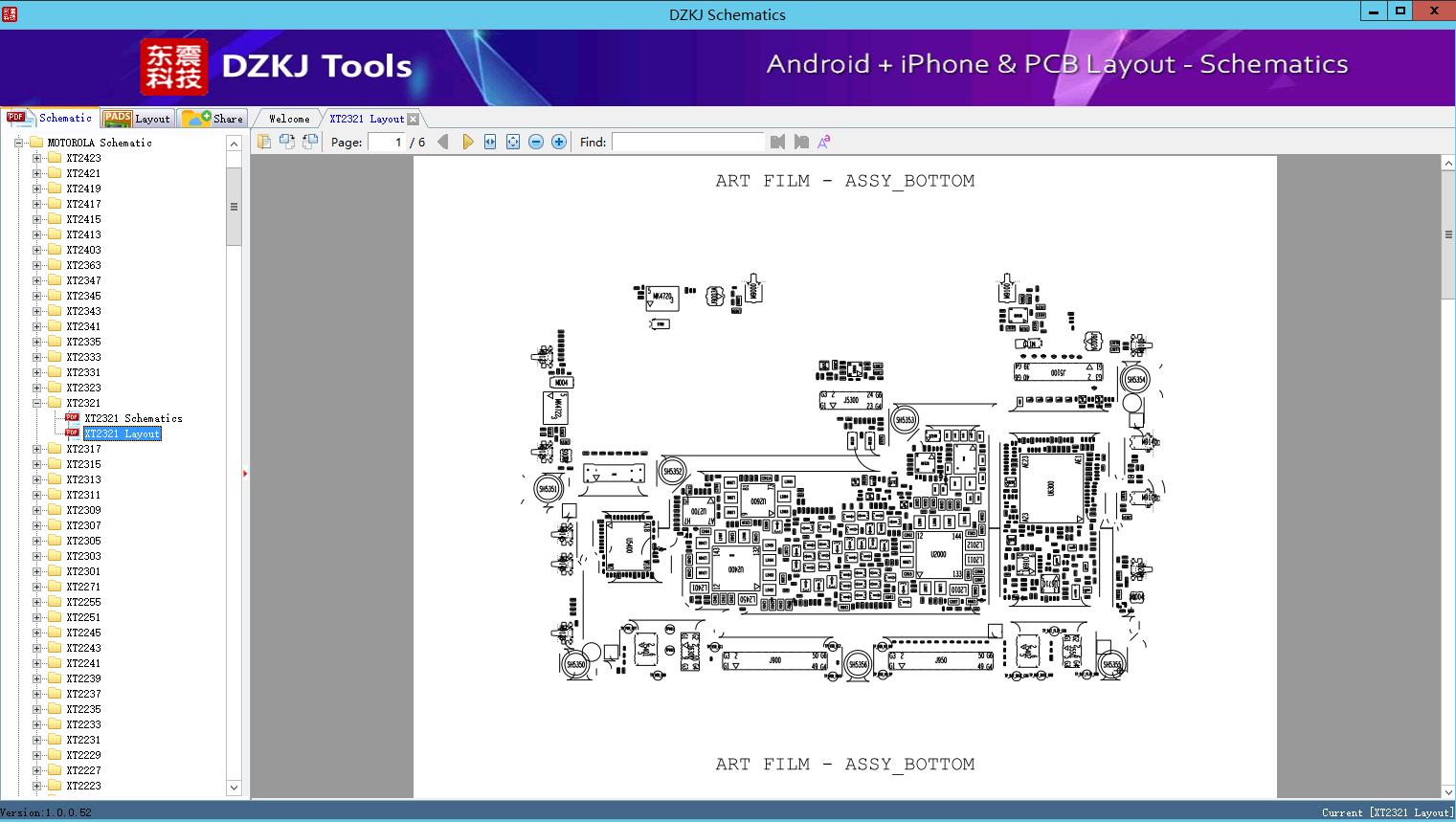Fit whole page in view icon
The height and width of the screenshot is (822, 1456).
pos(513,142)
